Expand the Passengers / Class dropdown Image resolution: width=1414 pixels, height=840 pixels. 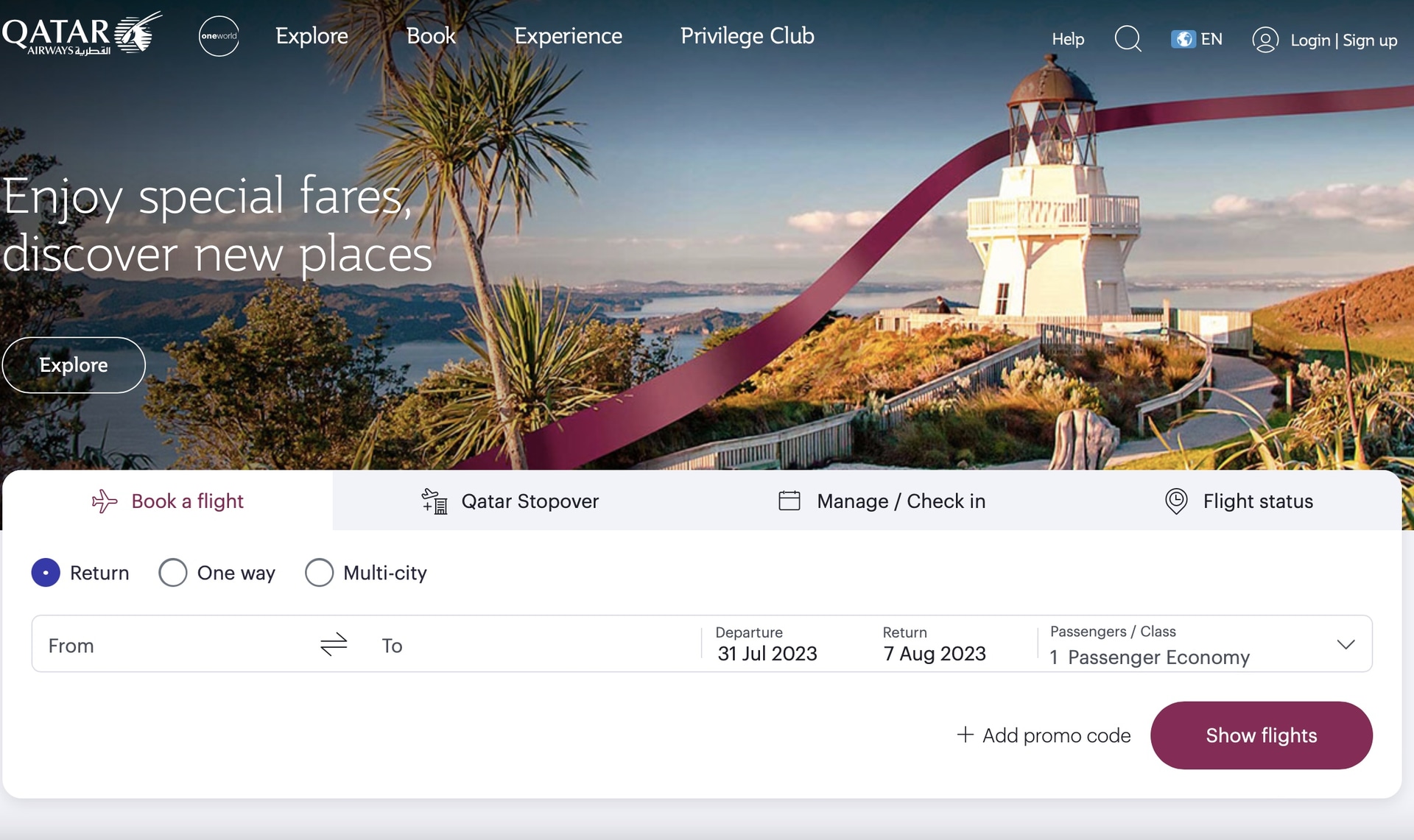pos(1346,645)
